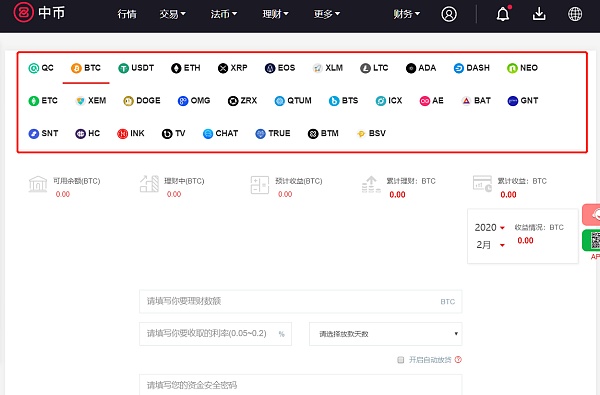Expand the 2月 month dropdown
The width and height of the screenshot is (600, 395).
[490, 245]
